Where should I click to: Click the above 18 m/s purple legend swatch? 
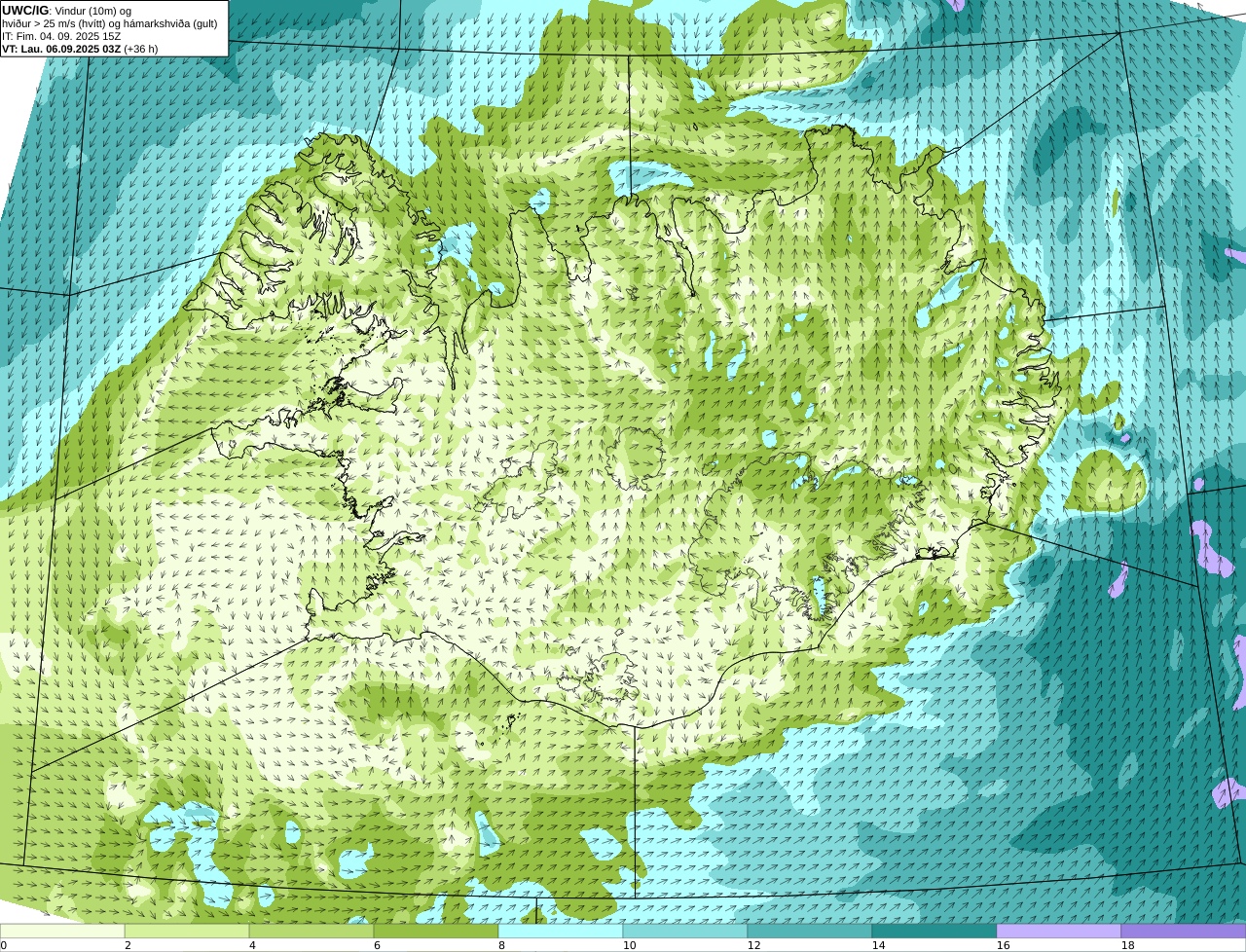point(1184,931)
